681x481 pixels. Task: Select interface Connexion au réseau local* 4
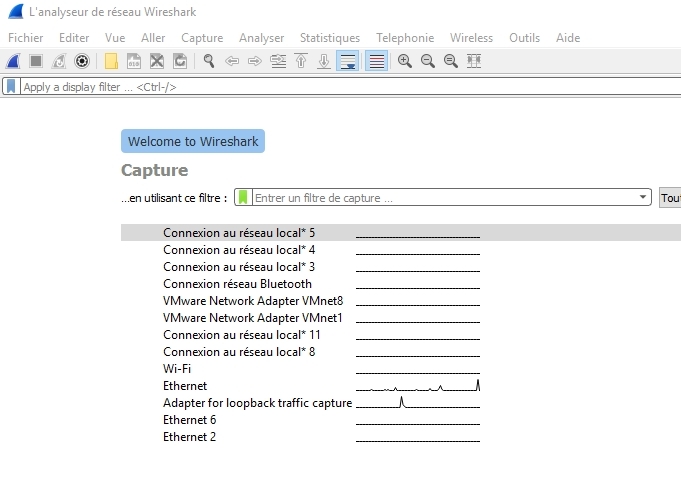239,250
